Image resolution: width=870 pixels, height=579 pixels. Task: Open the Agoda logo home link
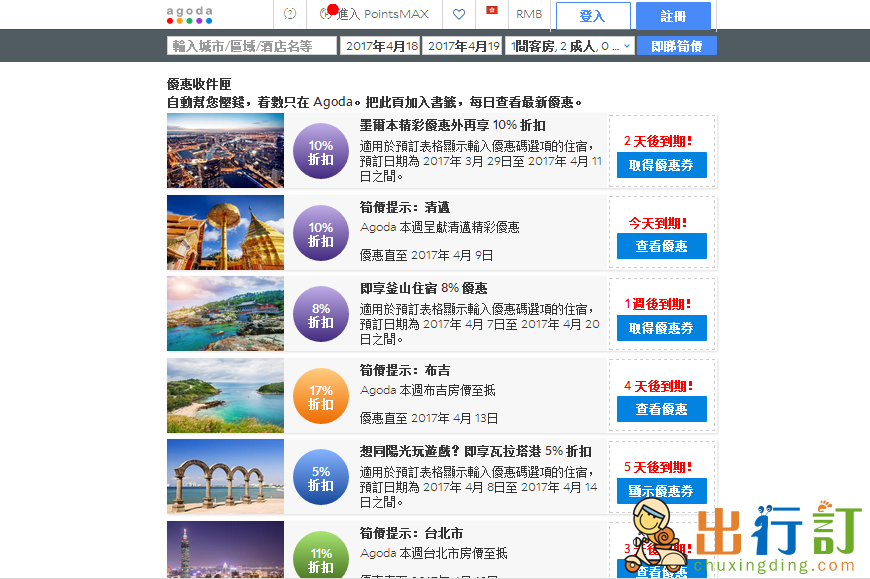189,15
